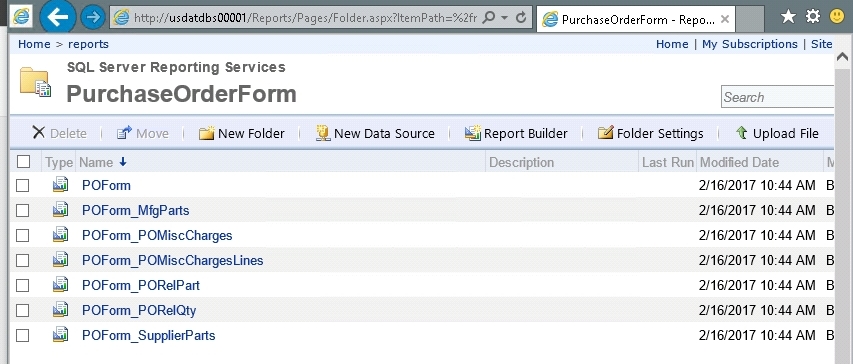The image size is (853, 364).
Task: Open Favorites with the star icon
Action: pyautogui.click(x=788, y=17)
